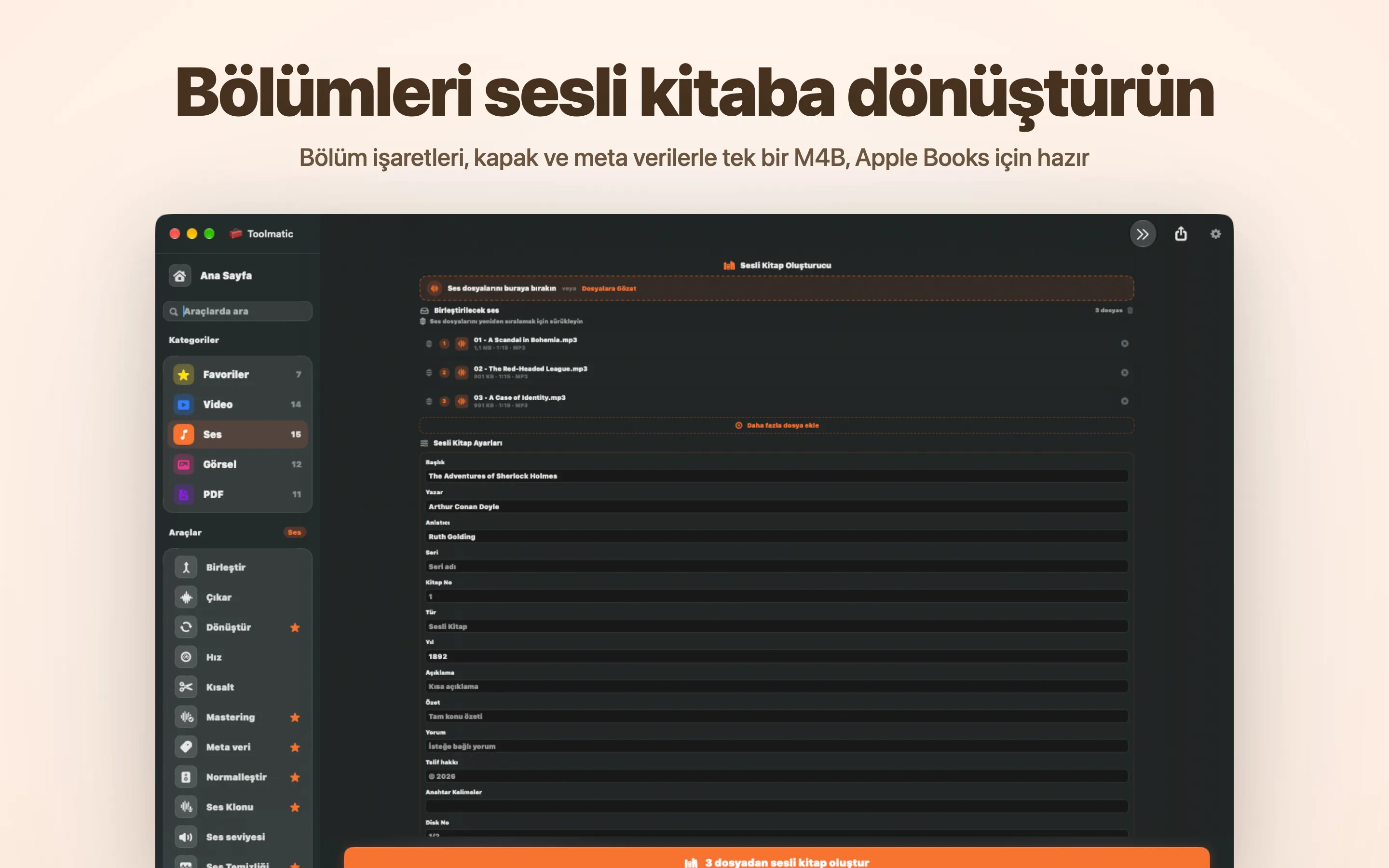Open the Kısalt scissors tool
Viewport: 1389px width, 868px height.
click(x=238, y=687)
